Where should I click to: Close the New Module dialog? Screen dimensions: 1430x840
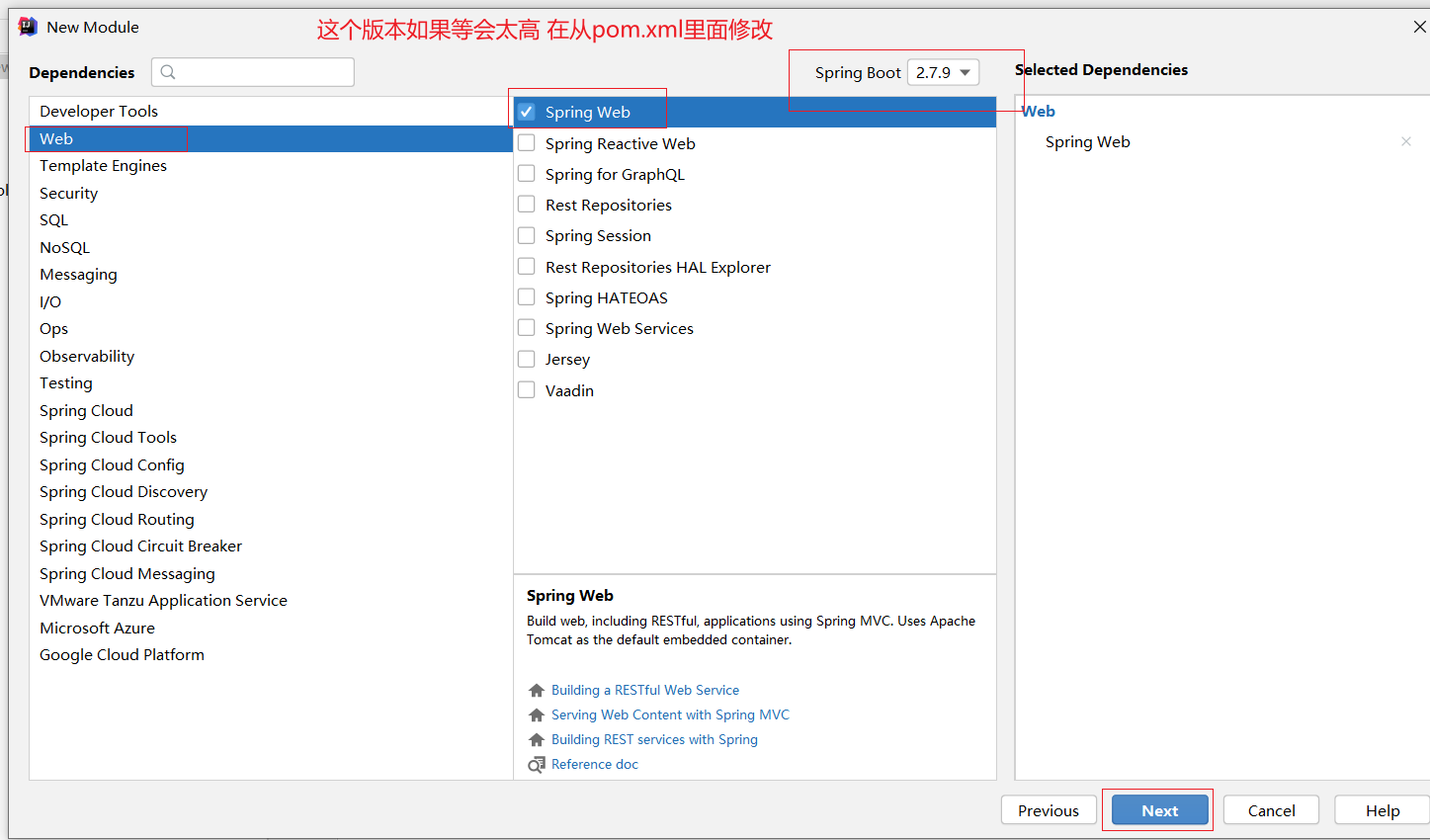point(1419,27)
